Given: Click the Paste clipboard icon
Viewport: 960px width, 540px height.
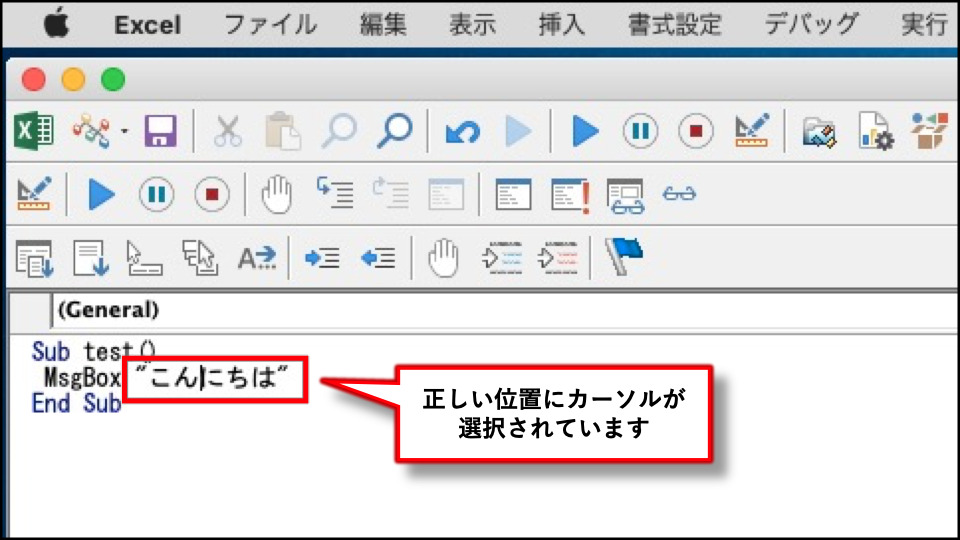Looking at the screenshot, I should [282, 130].
